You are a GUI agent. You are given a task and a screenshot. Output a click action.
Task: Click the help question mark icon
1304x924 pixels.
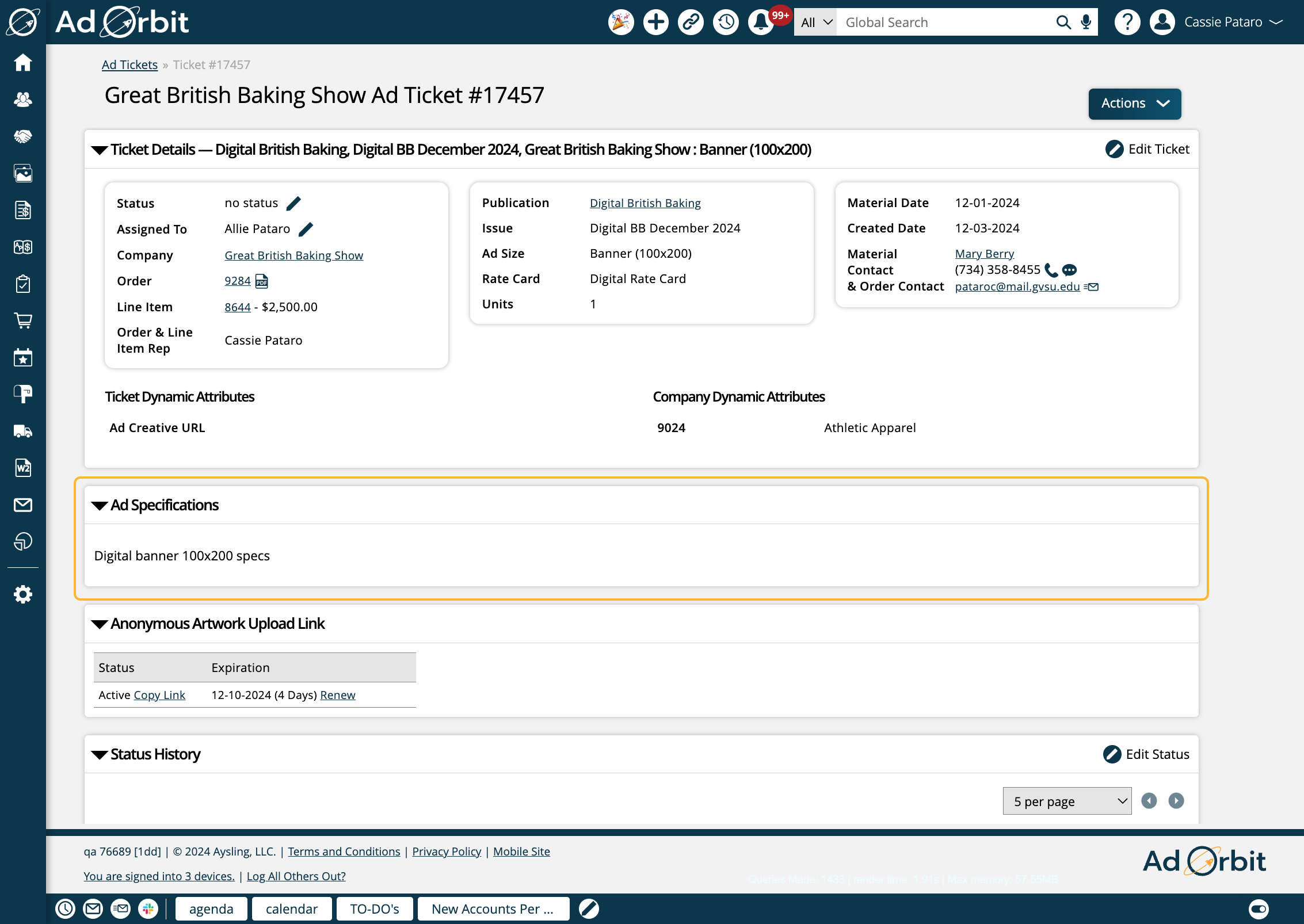[1128, 22]
